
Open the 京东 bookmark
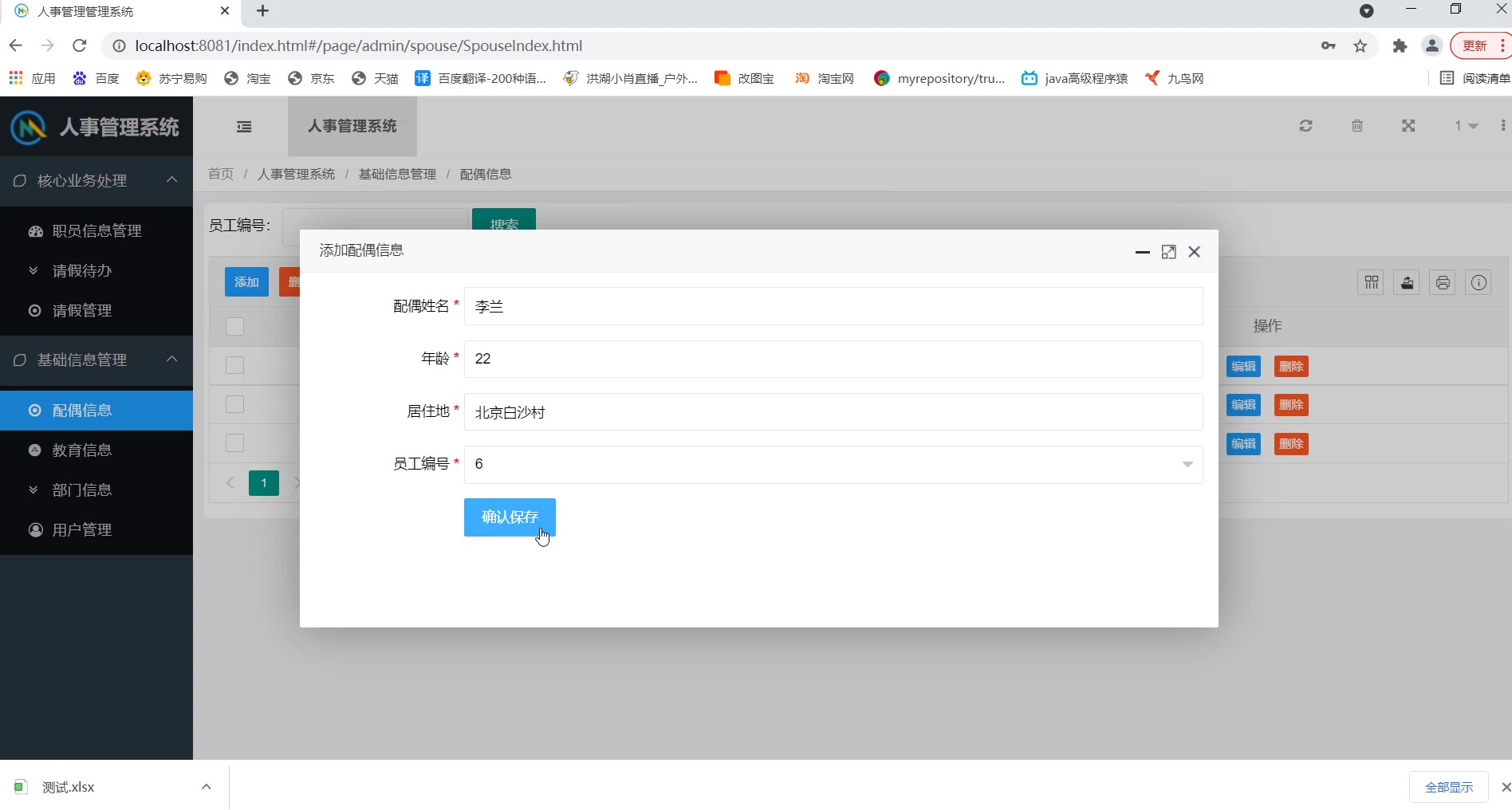[x=311, y=78]
